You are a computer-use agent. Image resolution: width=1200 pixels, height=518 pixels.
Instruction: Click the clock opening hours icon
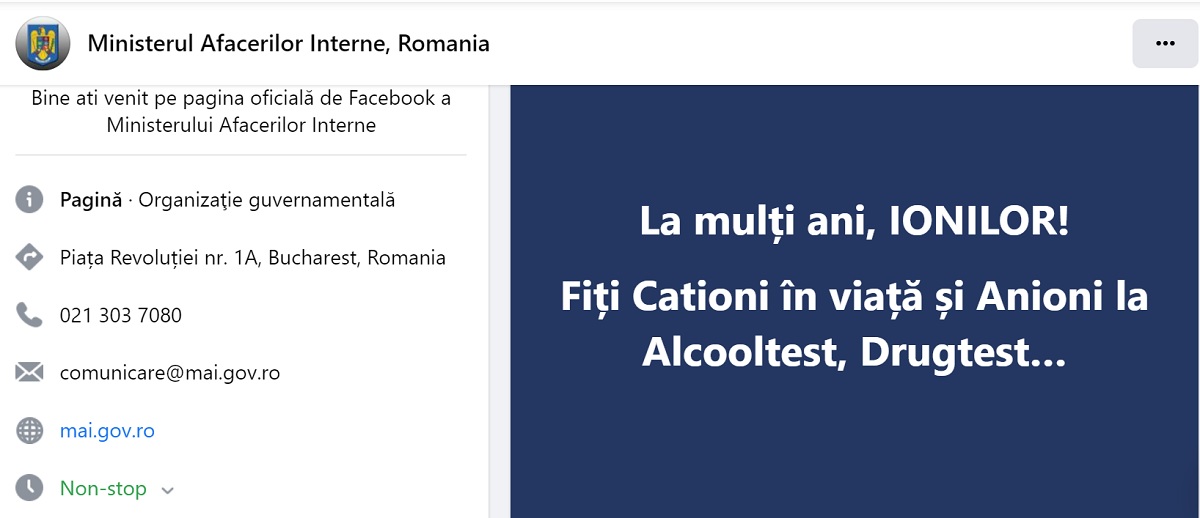[x=30, y=488]
